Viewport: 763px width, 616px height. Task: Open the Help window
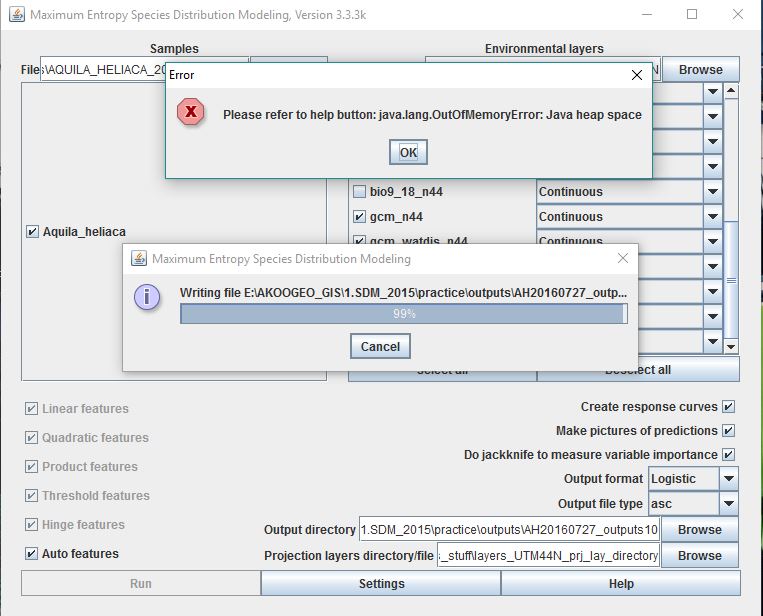pyautogui.click(x=621, y=583)
